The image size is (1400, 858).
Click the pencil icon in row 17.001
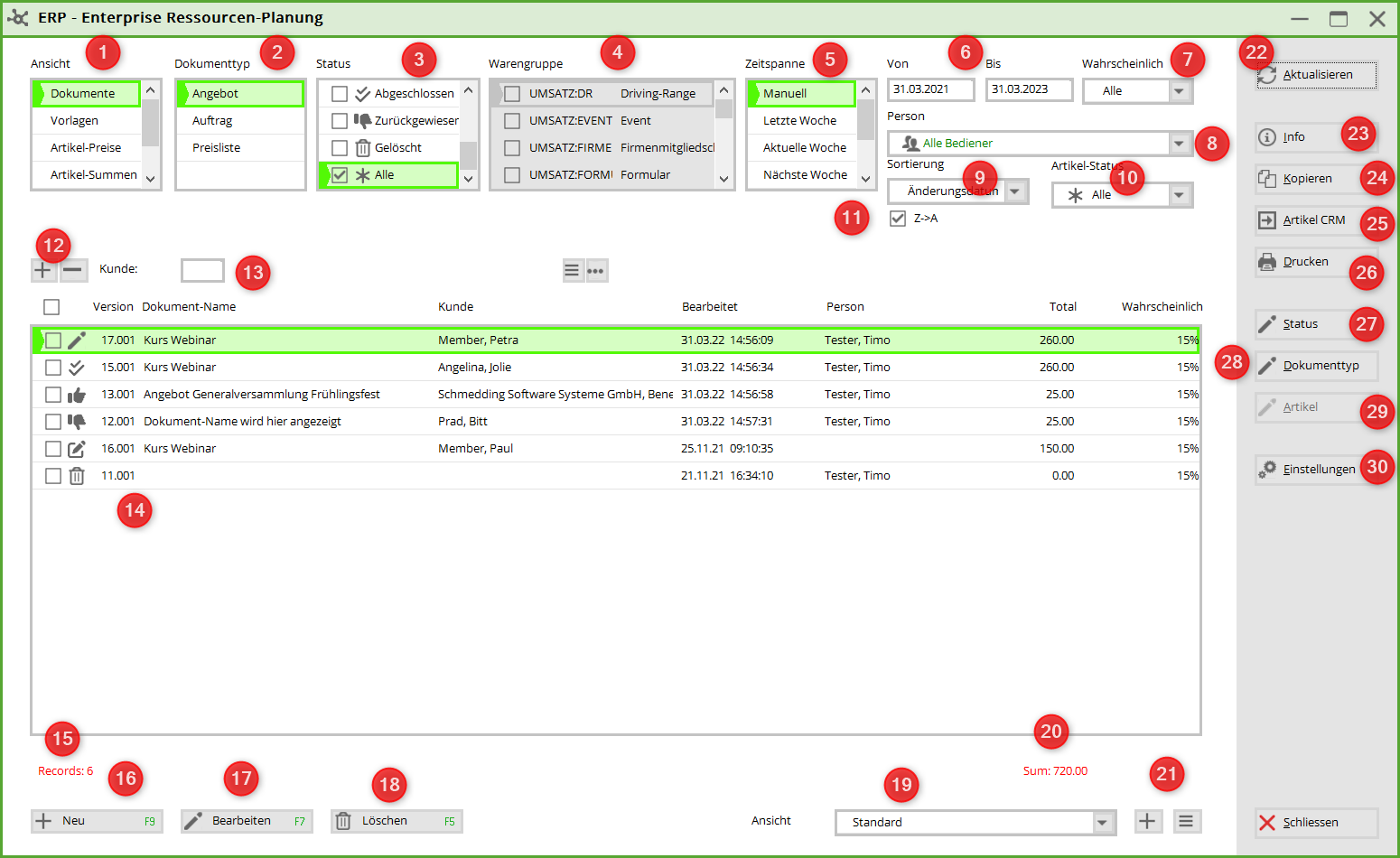coord(77,340)
